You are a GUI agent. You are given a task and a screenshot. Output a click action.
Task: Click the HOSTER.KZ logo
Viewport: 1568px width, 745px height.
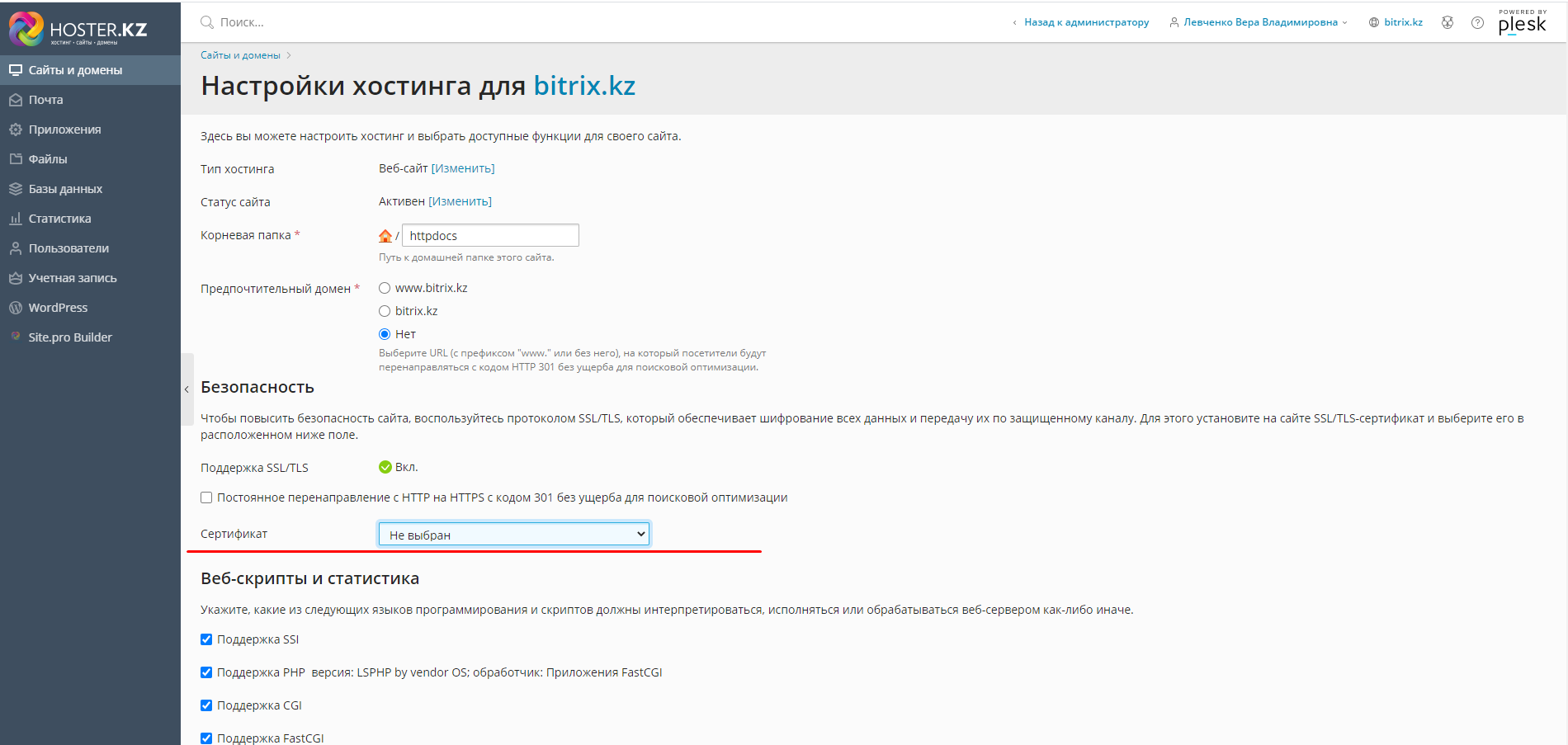click(78, 29)
